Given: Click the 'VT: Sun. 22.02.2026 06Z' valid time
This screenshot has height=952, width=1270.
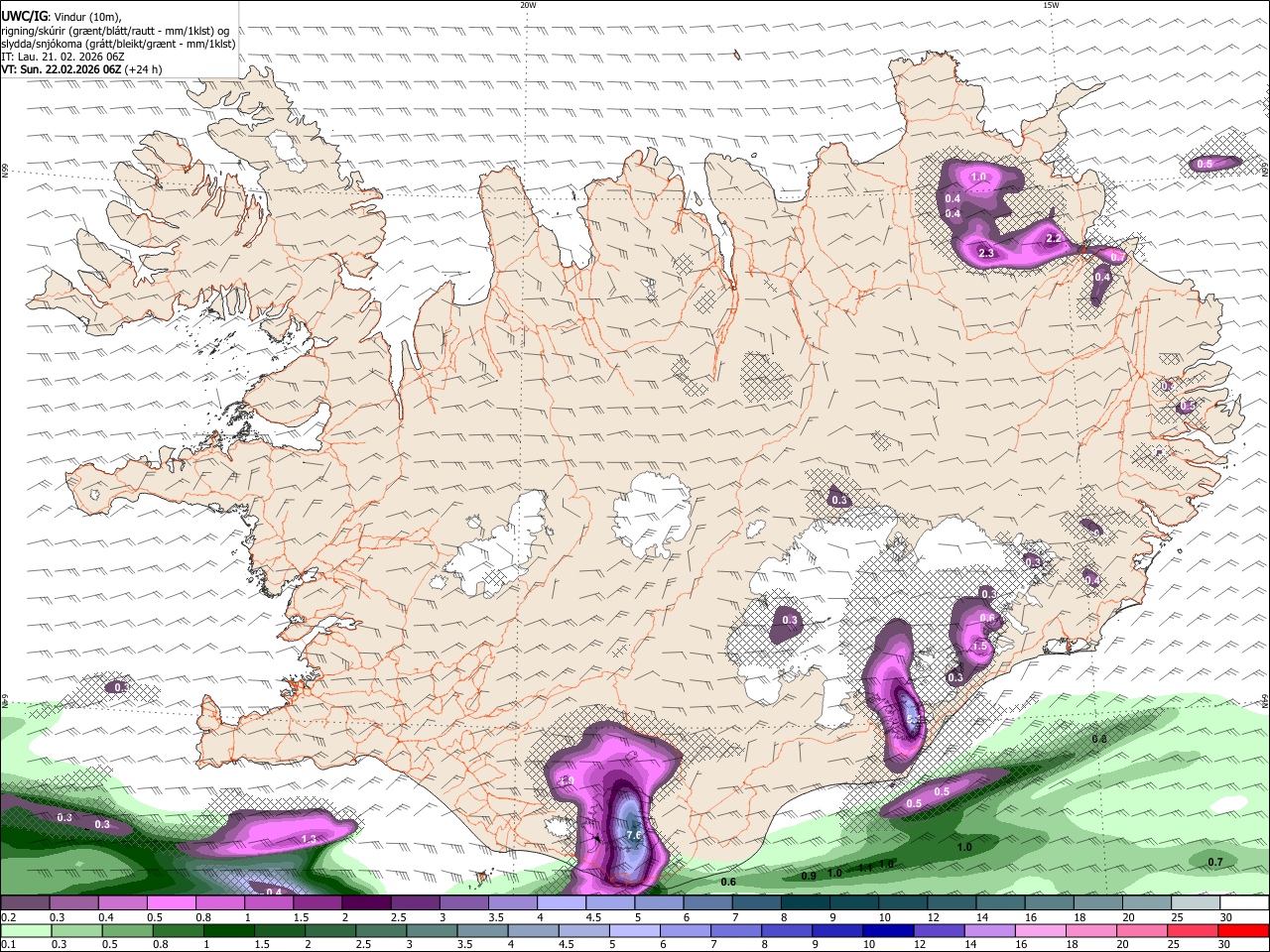Looking at the screenshot, I should coord(62,69).
